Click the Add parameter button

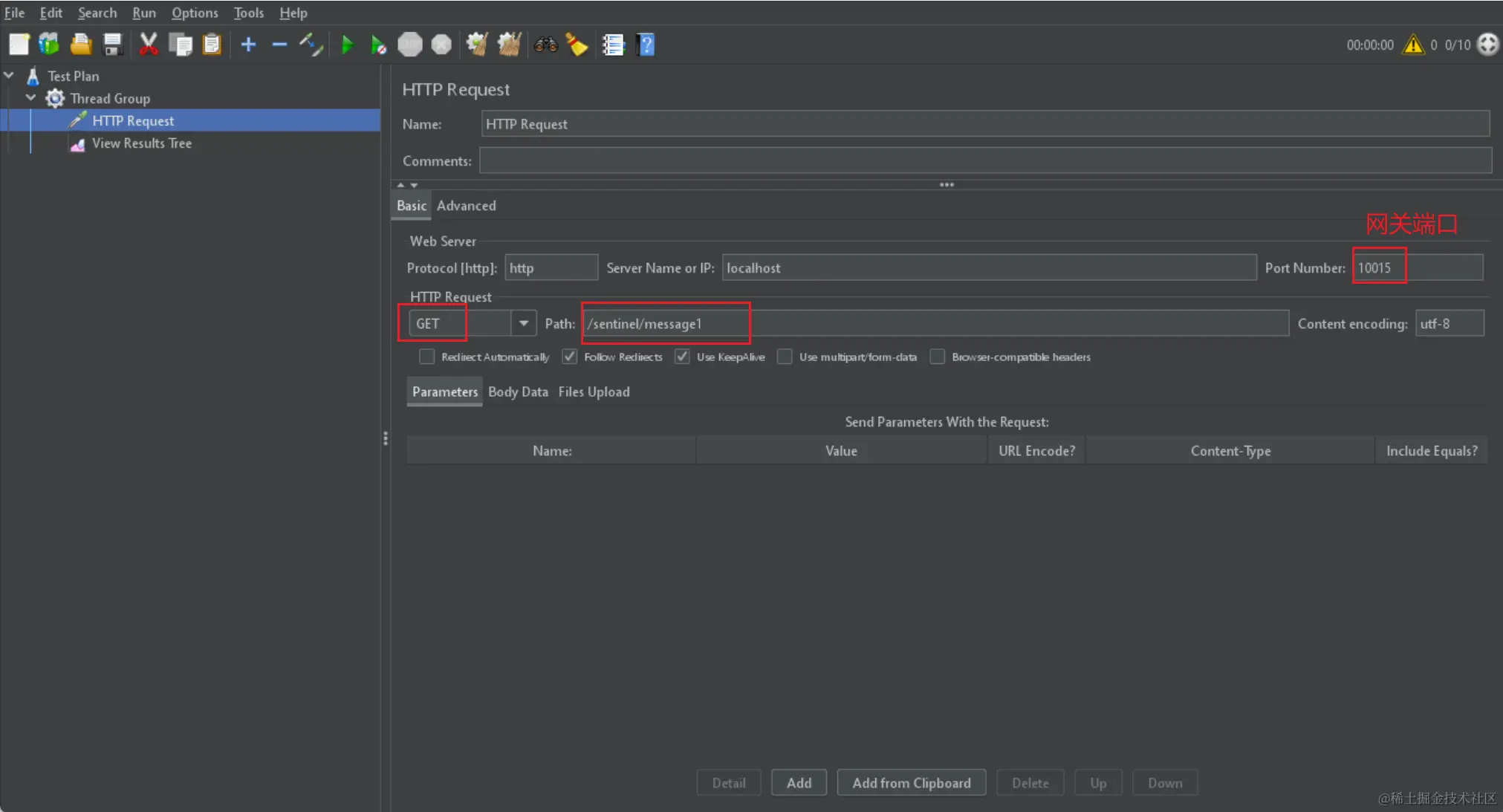(x=799, y=783)
